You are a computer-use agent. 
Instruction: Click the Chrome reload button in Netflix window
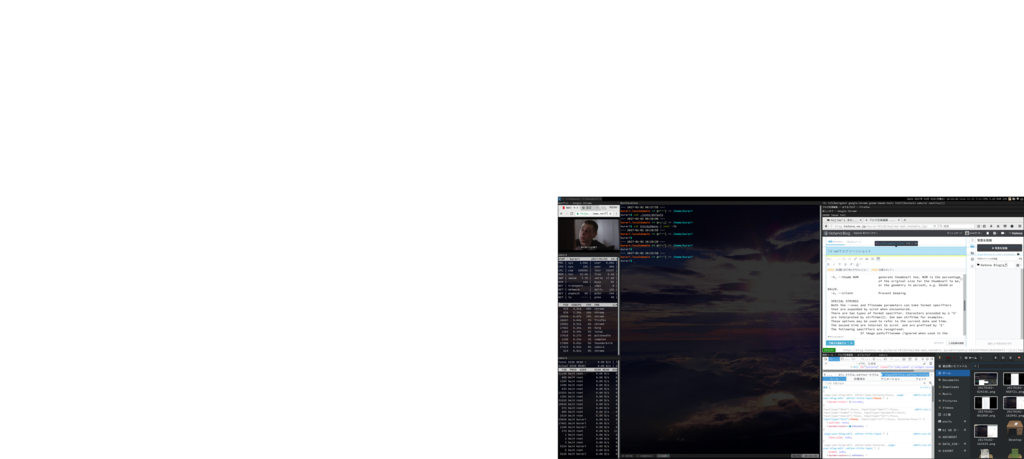(571, 214)
